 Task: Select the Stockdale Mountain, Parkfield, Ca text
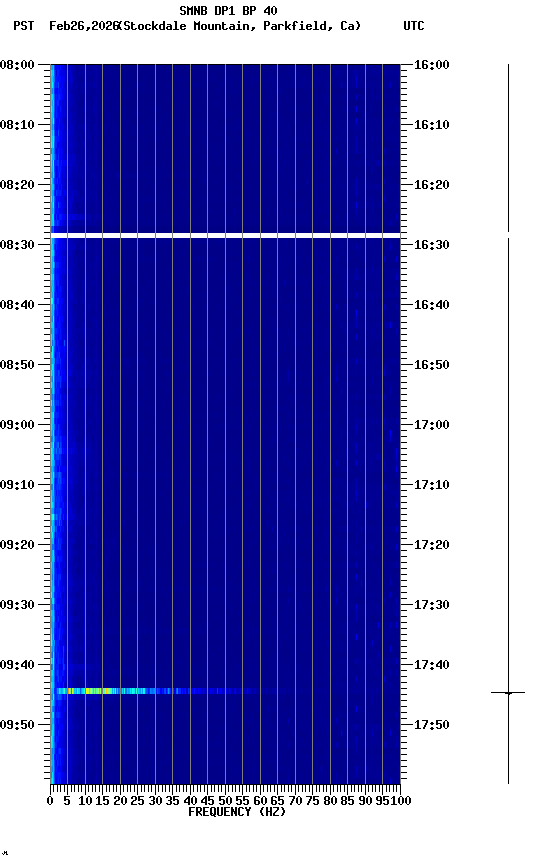pyautogui.click(x=242, y=26)
